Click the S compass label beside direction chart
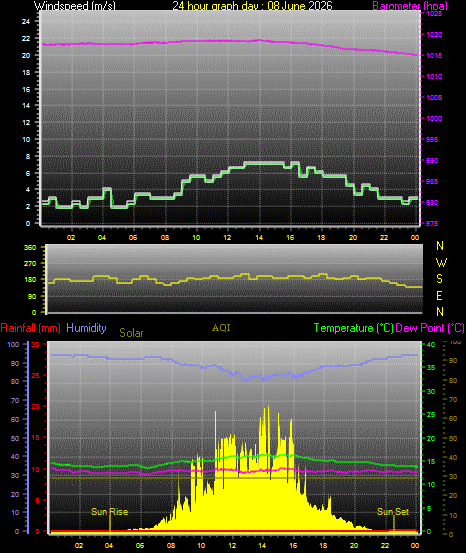The width and height of the screenshot is (466, 553). pos(439,279)
